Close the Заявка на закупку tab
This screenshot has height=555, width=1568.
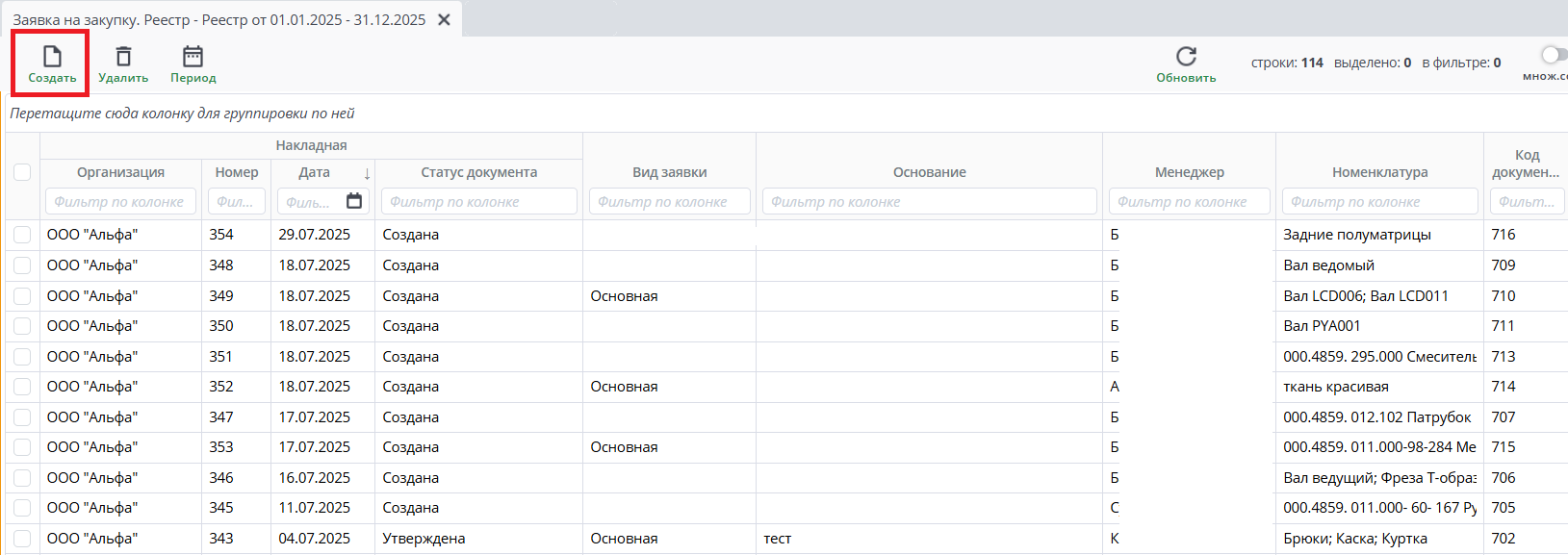pyautogui.click(x=444, y=19)
